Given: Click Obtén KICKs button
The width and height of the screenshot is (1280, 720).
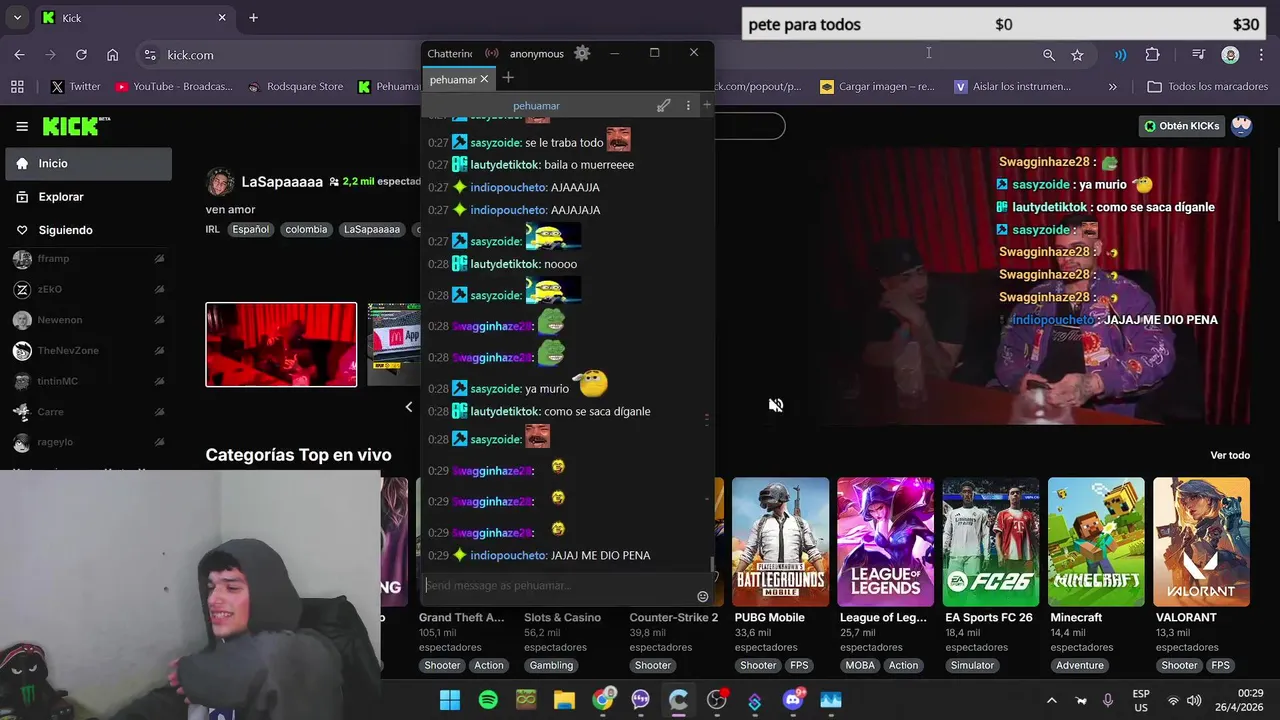Looking at the screenshot, I should pos(1182,126).
